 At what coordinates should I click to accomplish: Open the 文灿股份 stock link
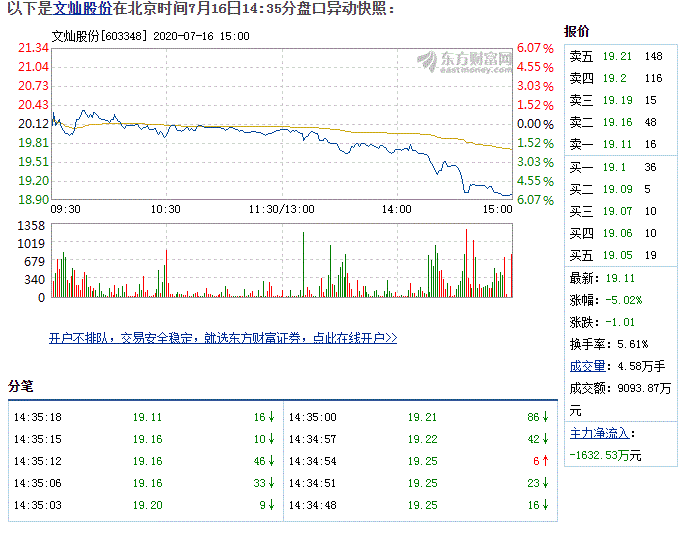(x=83, y=8)
